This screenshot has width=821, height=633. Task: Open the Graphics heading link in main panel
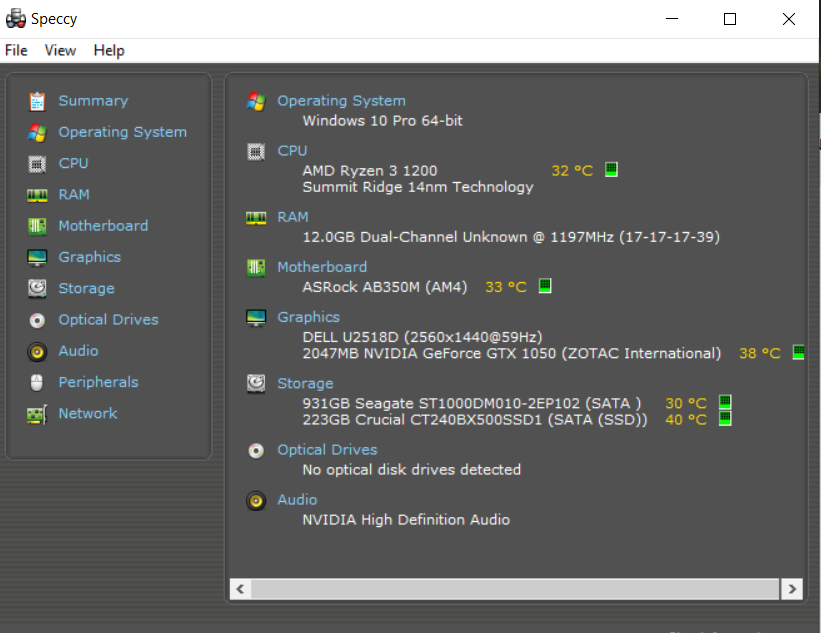pos(308,317)
